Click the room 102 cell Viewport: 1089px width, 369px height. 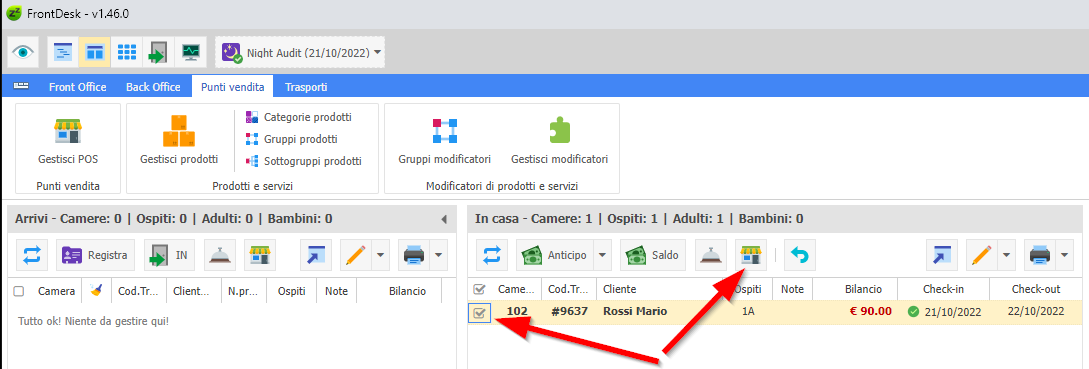click(x=517, y=311)
